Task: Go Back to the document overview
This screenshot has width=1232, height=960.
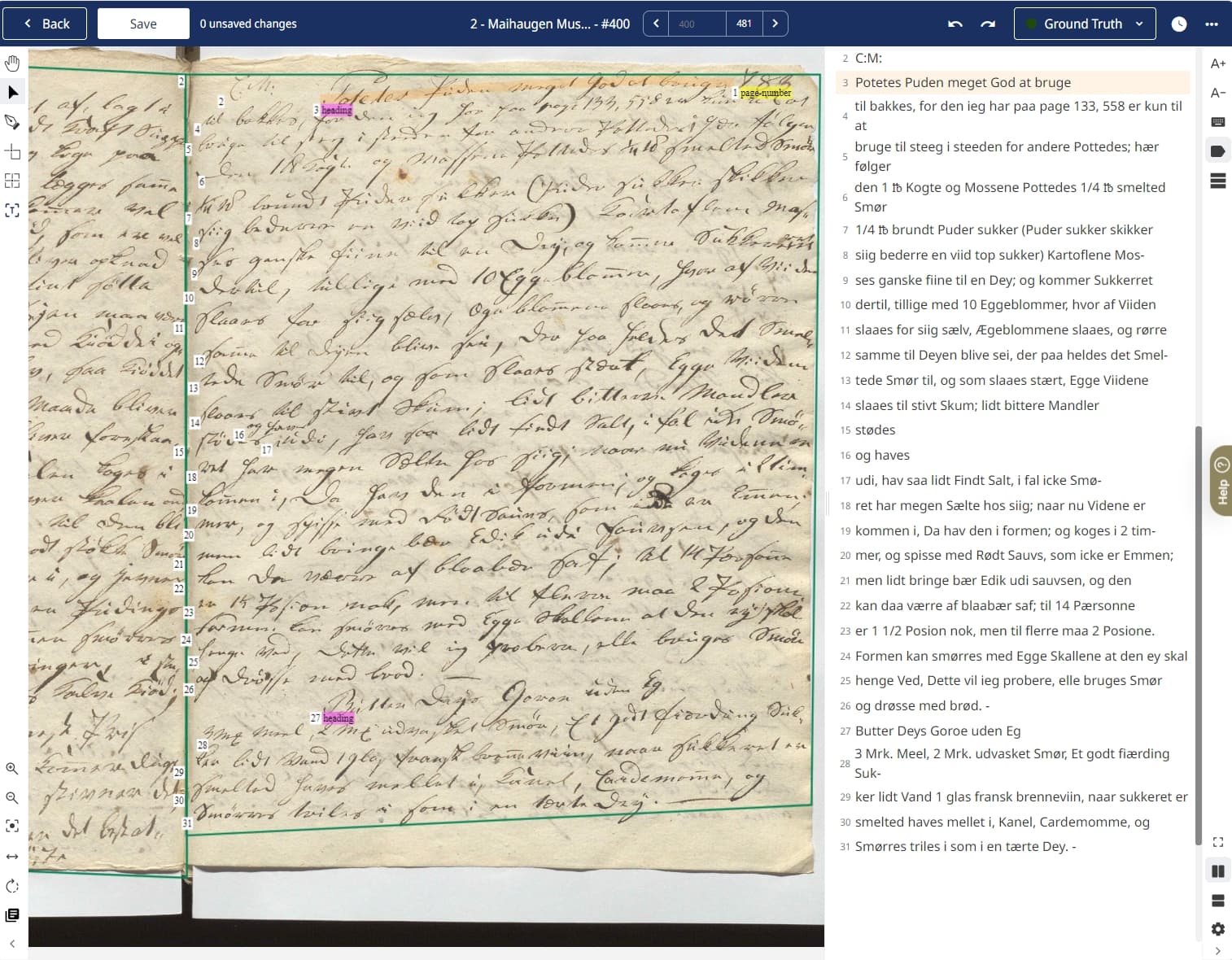Action: 45,24
